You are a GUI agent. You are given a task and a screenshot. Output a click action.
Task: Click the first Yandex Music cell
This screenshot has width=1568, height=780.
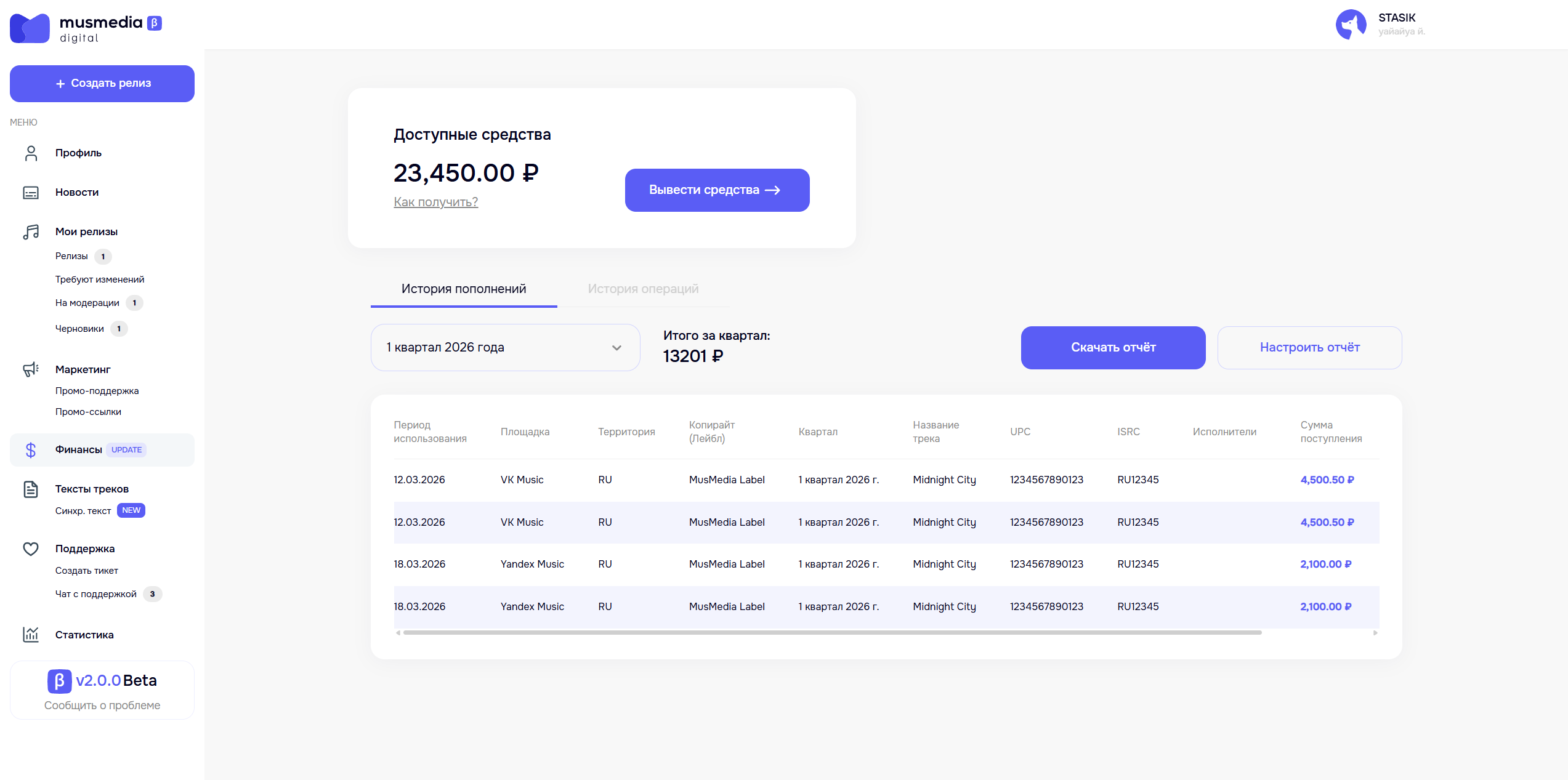pos(532,565)
